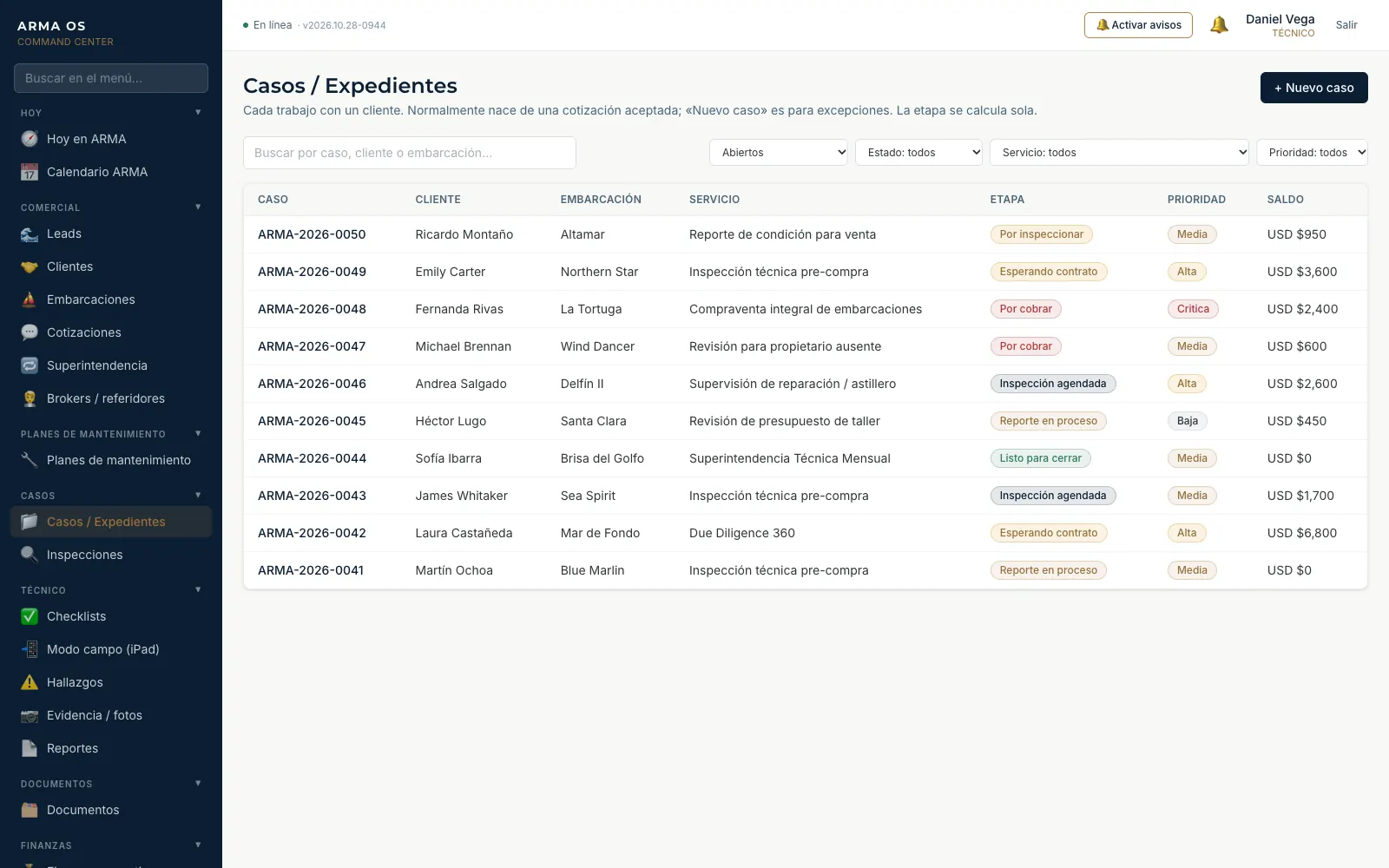Click the Embarcaciones sailboat icon

(x=30, y=299)
